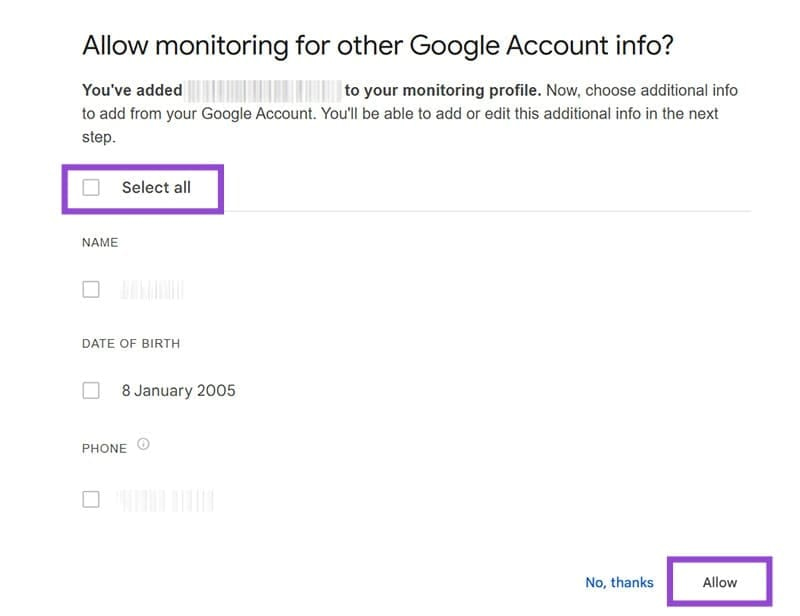Click the "8 January 2005" date text

coord(179,390)
